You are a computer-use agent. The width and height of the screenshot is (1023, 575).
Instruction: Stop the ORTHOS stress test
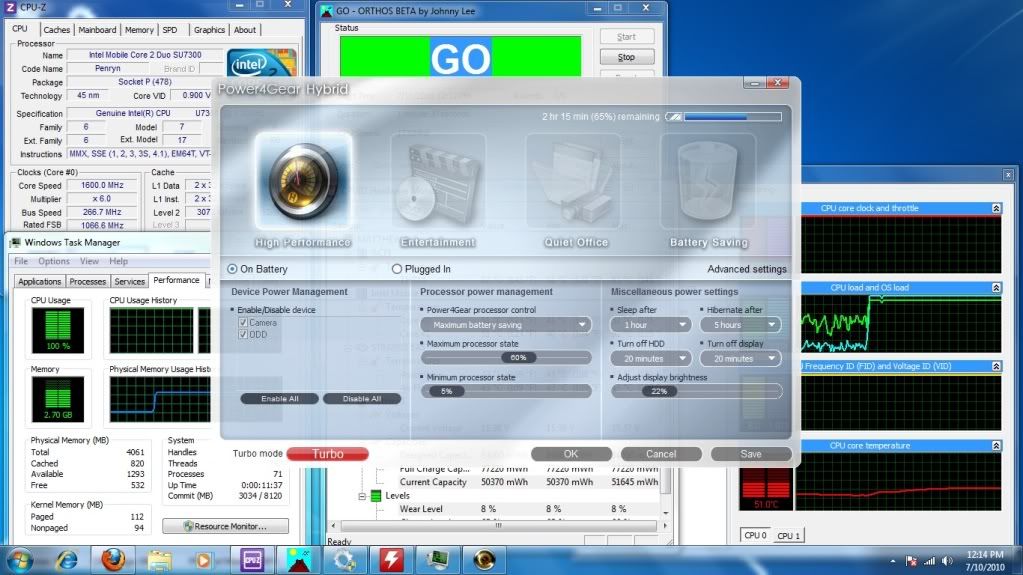[626, 57]
